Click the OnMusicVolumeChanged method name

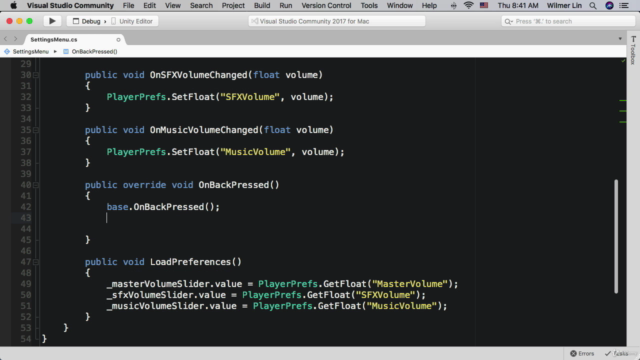(x=204, y=130)
